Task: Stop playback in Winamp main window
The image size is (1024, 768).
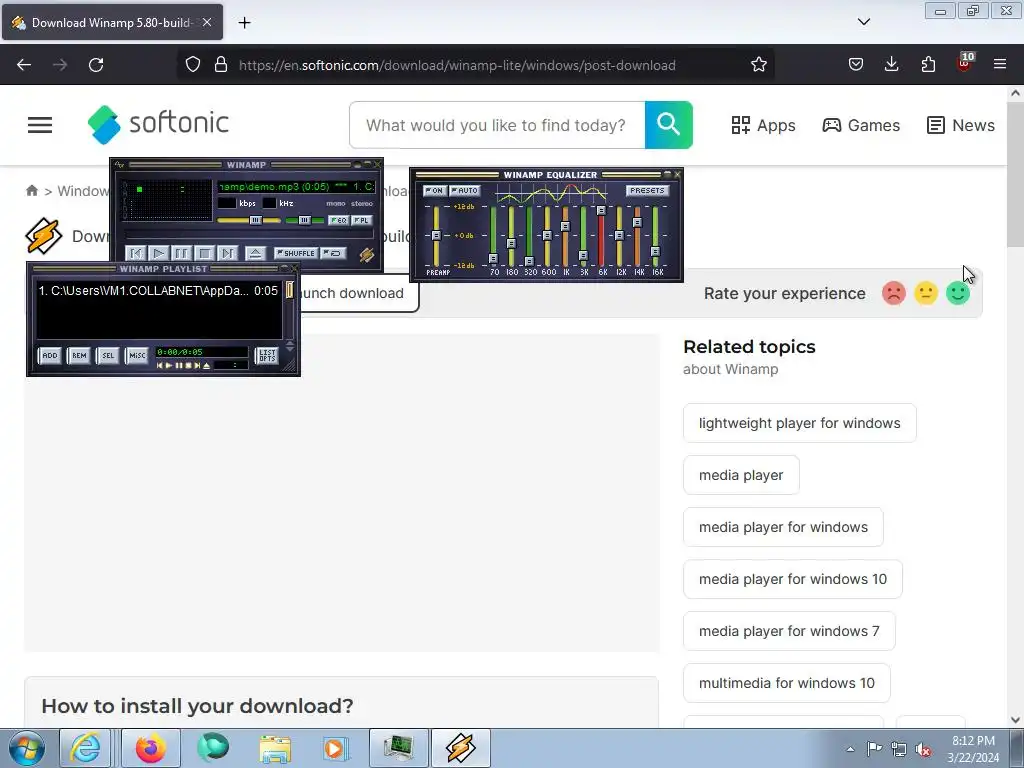Action: click(204, 253)
